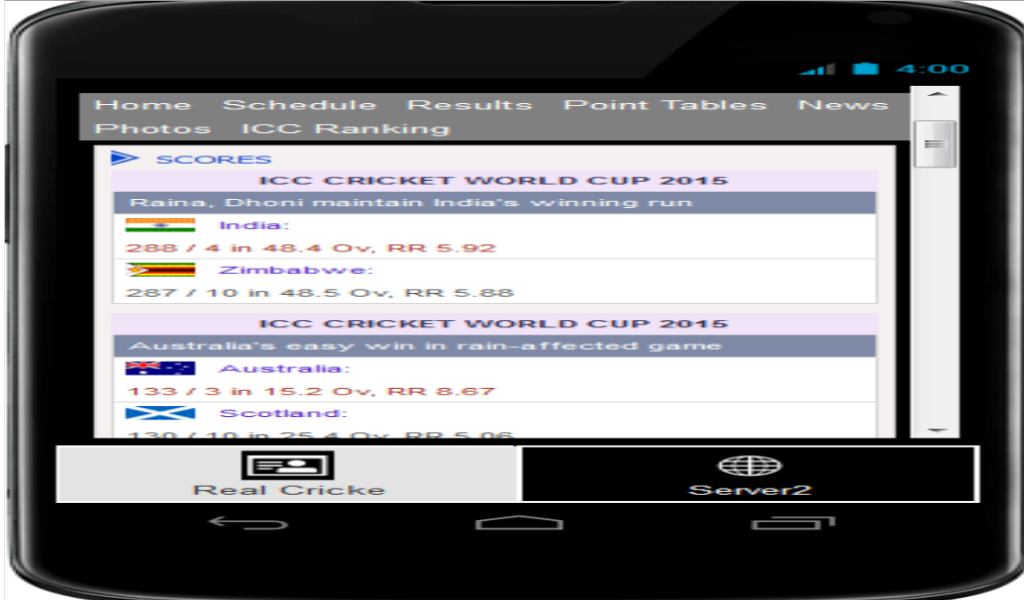
Task: Open Point Tables
Action: [x=665, y=105]
